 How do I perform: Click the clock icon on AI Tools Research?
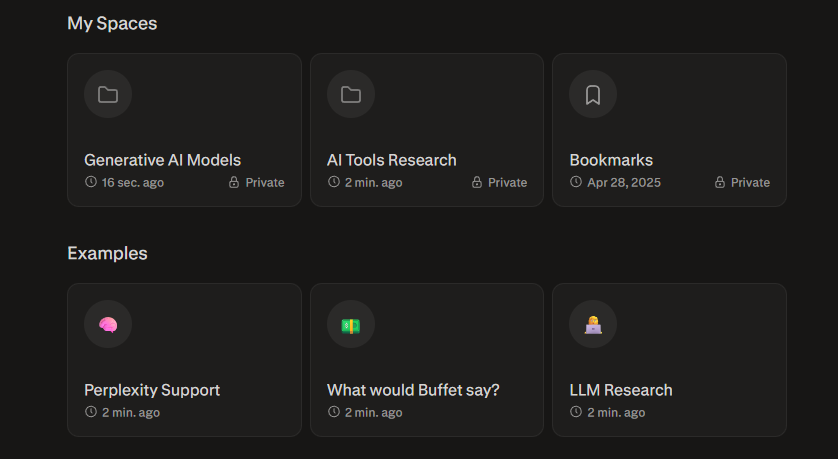334,182
